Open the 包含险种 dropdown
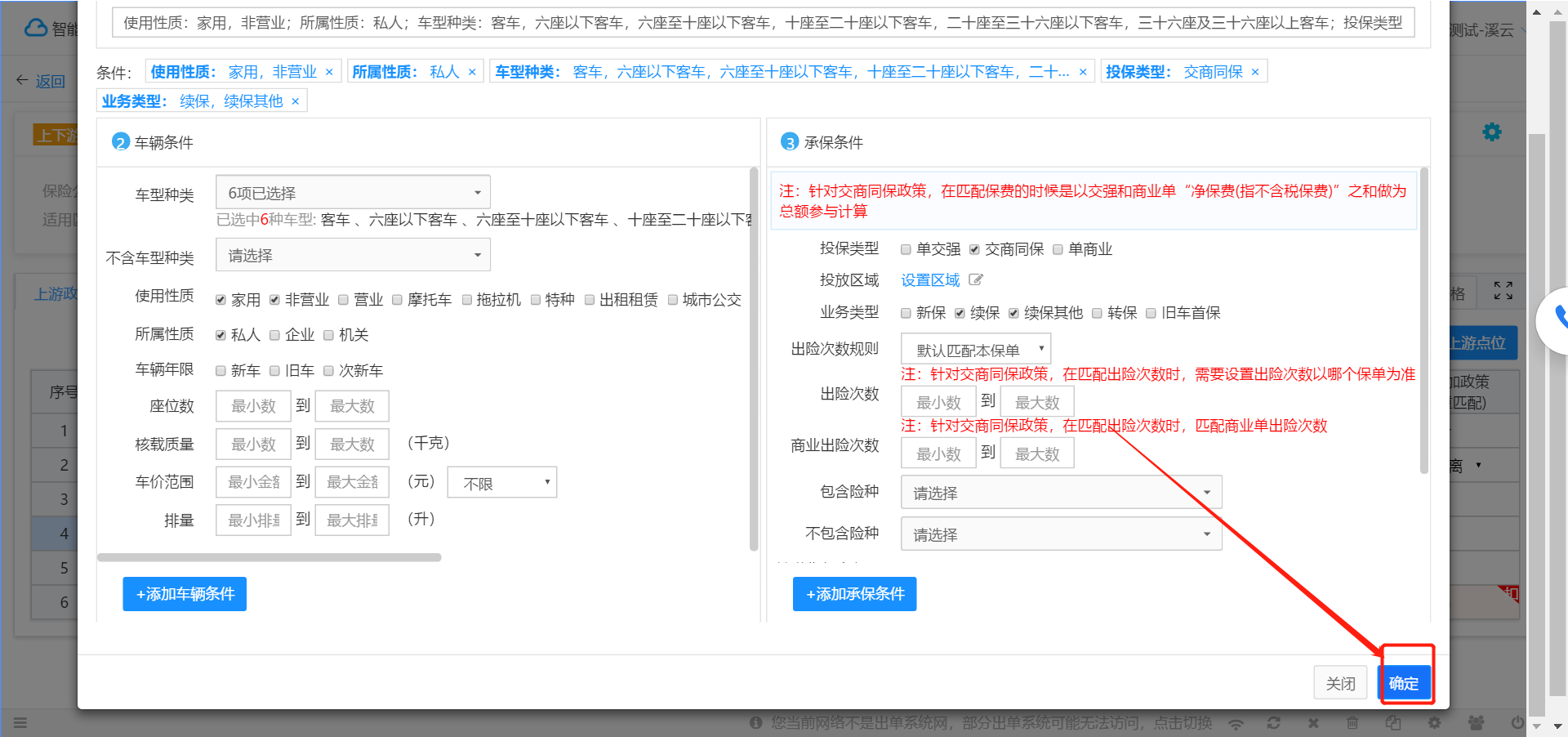 pyautogui.click(x=1062, y=493)
